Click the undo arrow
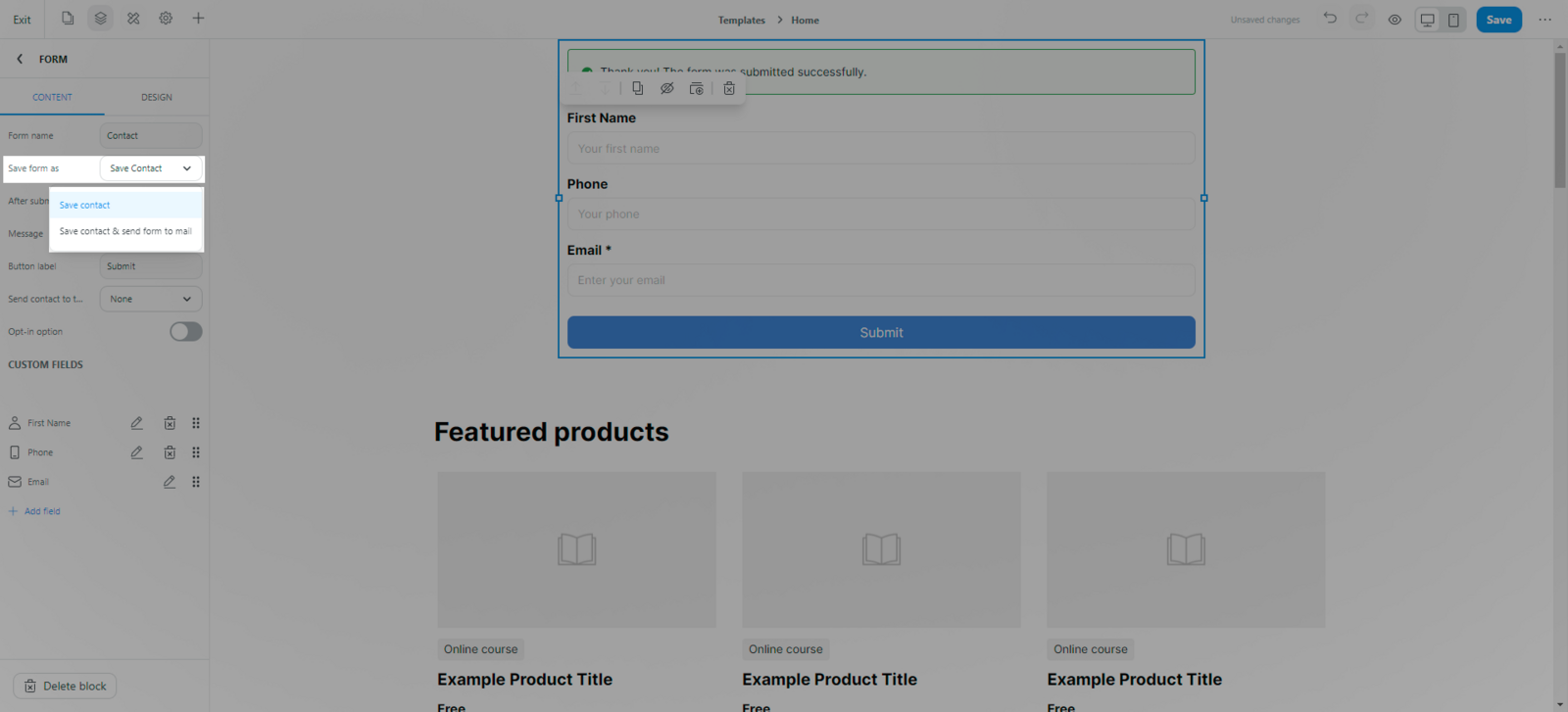Image resolution: width=1568 pixels, height=712 pixels. pos(1330,19)
